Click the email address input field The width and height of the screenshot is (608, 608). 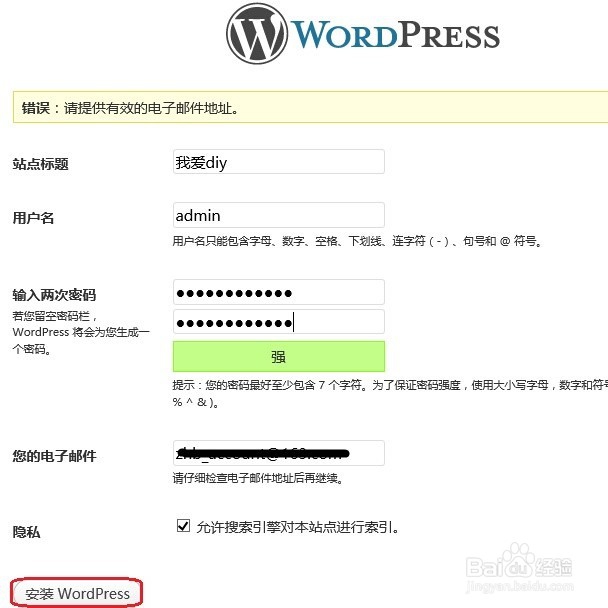(279, 453)
